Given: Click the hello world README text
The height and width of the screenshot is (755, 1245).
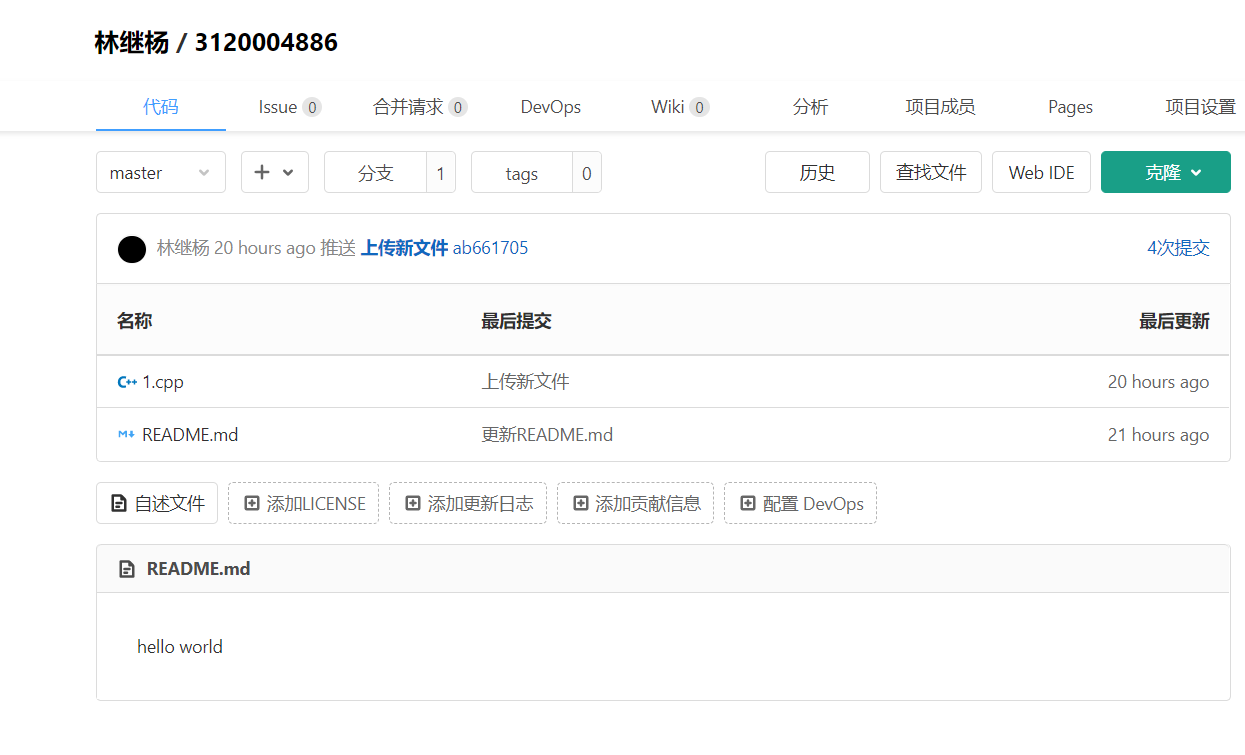Looking at the screenshot, I should click(x=180, y=647).
